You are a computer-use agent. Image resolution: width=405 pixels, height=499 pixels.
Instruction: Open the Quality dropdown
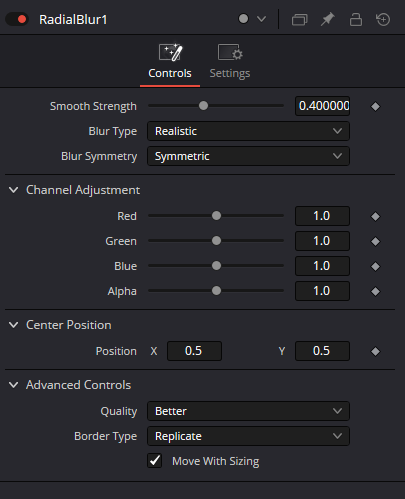pyautogui.click(x=248, y=411)
